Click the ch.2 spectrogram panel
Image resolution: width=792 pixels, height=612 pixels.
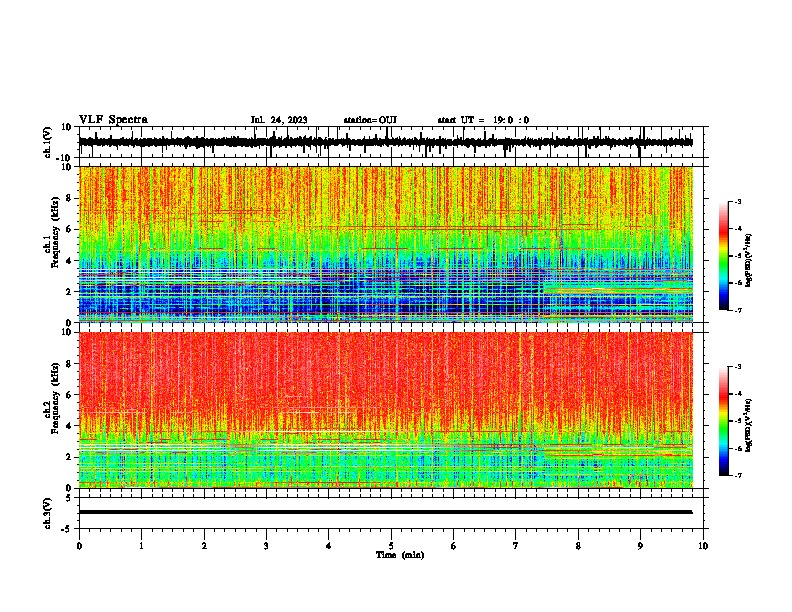[x=386, y=410]
